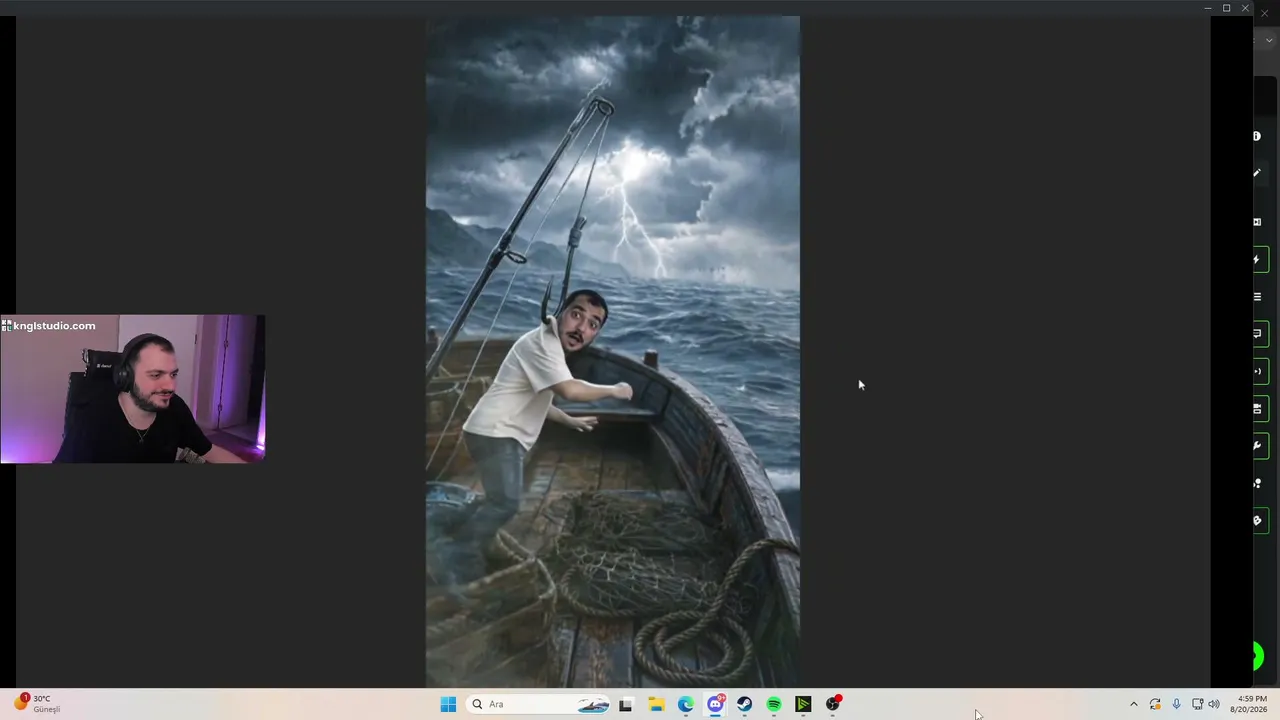Image resolution: width=1280 pixels, height=720 pixels.
Task: Open Spotify from the taskbar
Action: [x=774, y=704]
